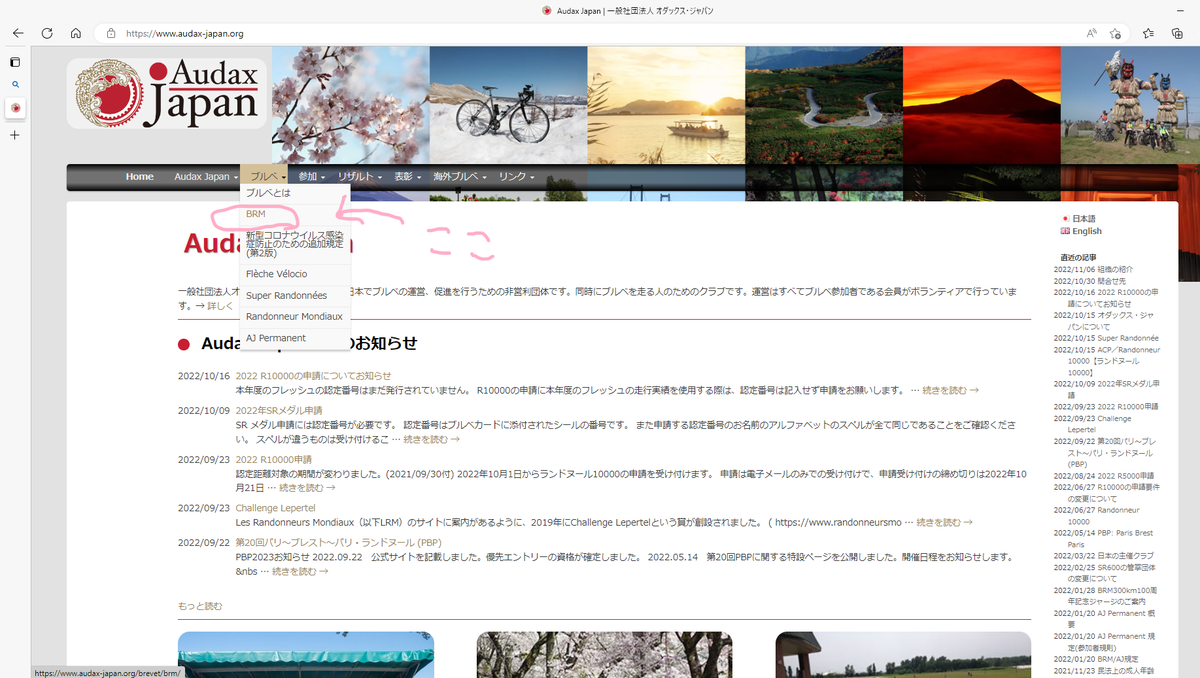Click the cherry blossom header photo
The image size is (1200, 678).
[x=350, y=105]
